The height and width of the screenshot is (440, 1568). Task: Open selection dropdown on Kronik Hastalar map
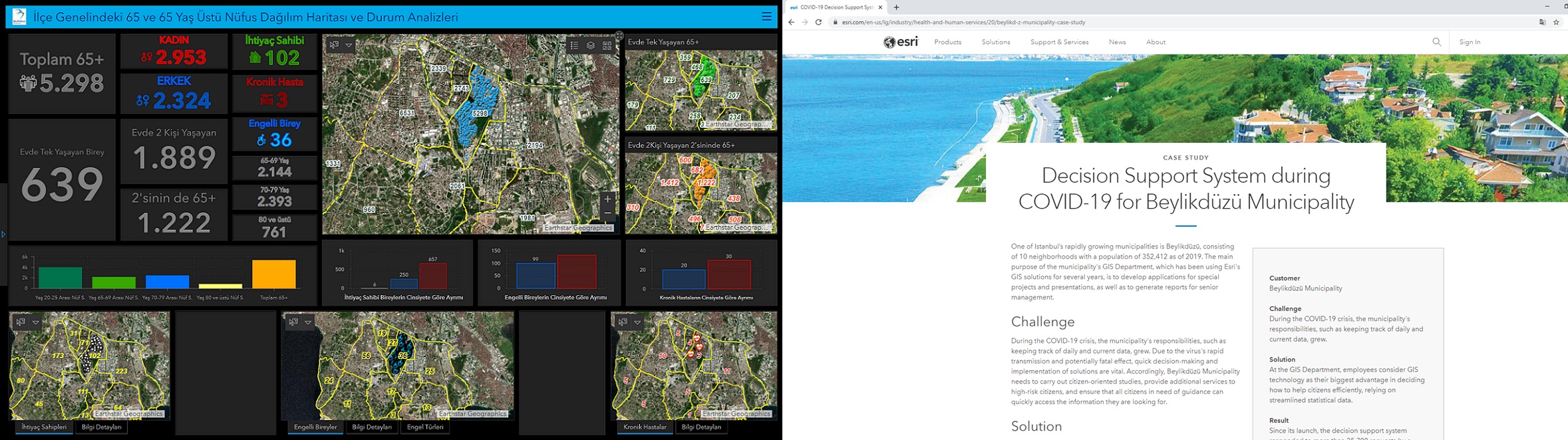pyautogui.click(x=637, y=322)
